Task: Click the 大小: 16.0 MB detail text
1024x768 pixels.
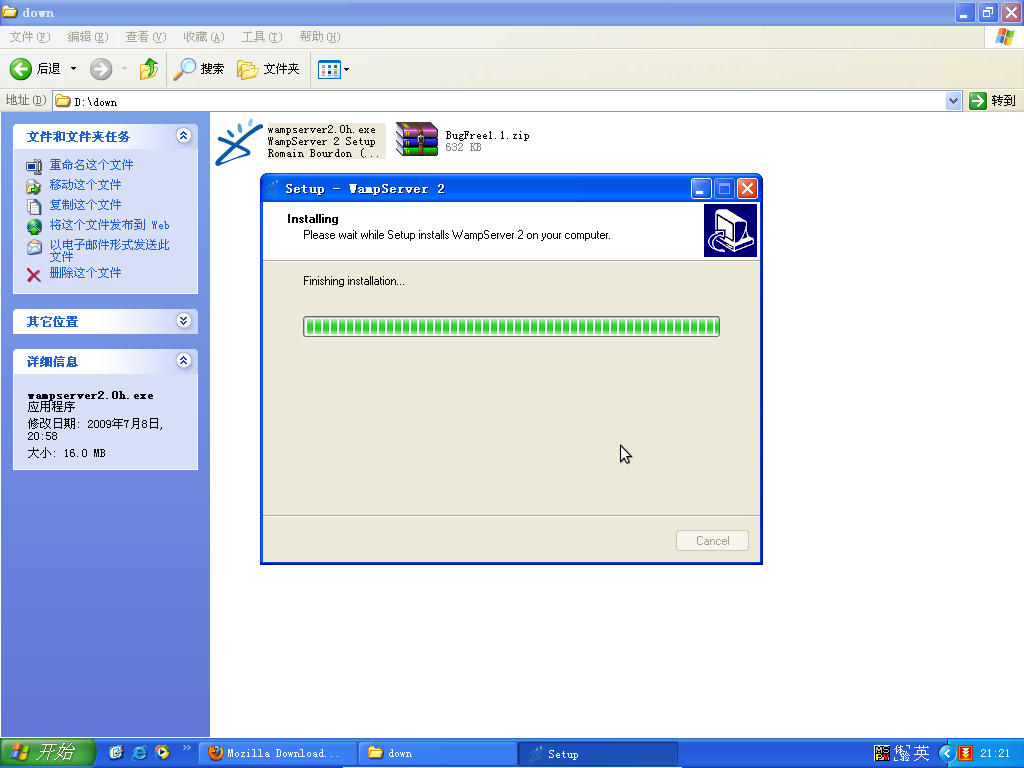Action: point(66,453)
